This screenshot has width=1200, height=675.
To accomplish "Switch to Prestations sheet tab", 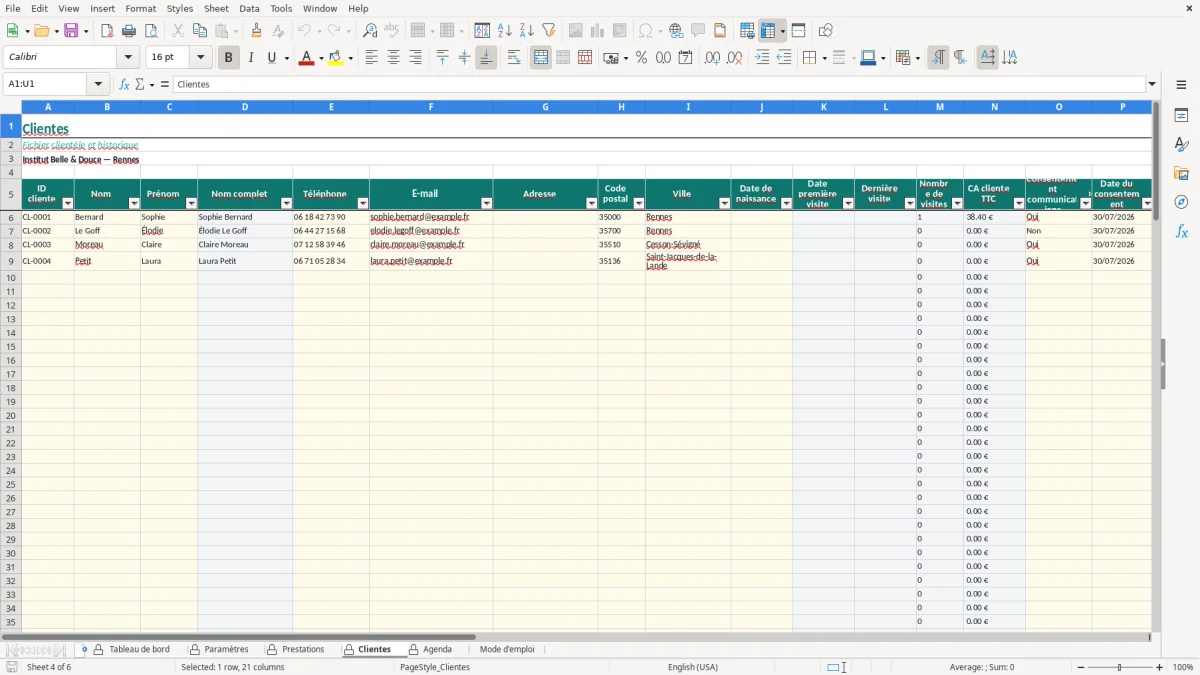I will pyautogui.click(x=296, y=649).
